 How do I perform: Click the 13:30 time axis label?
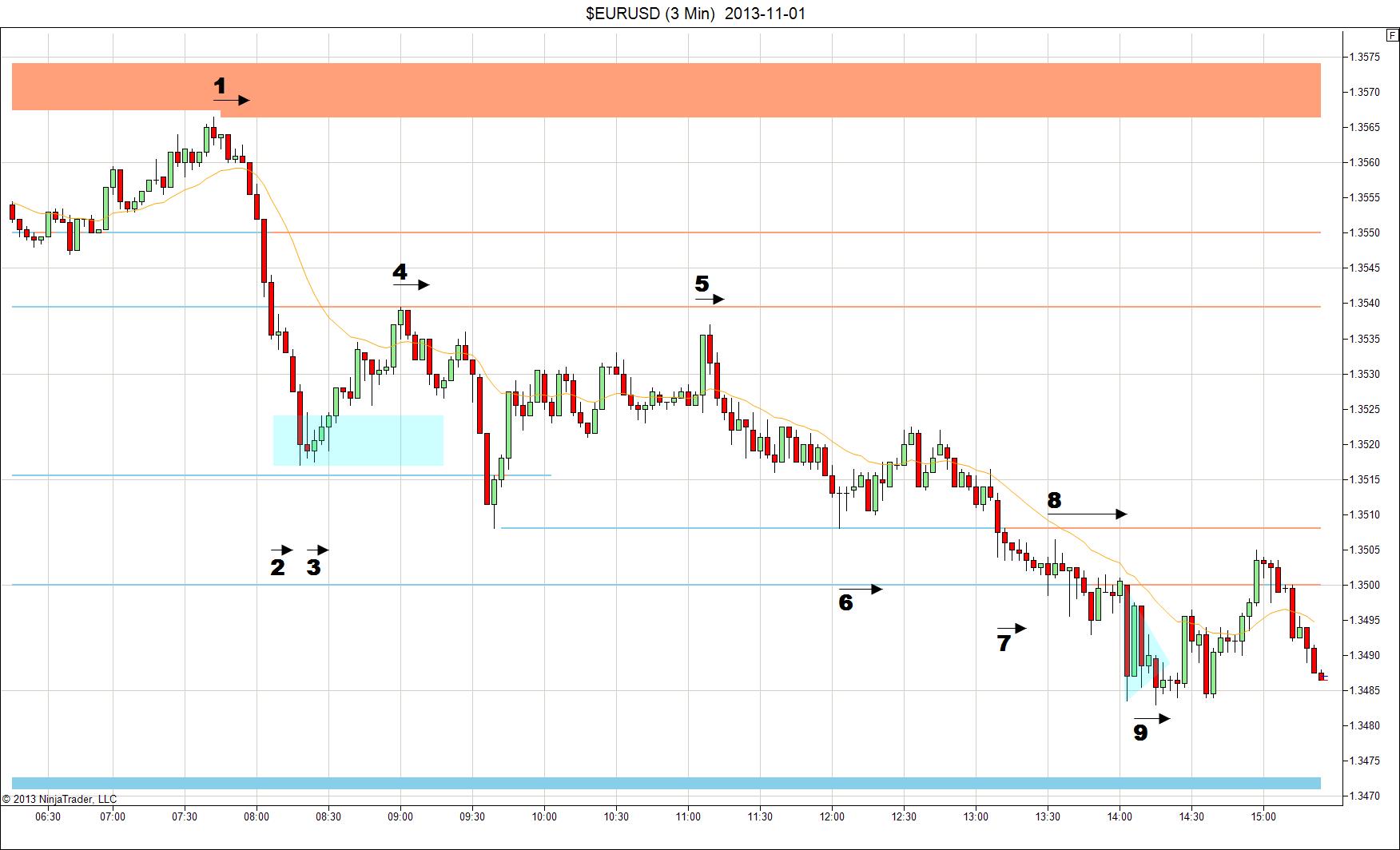point(1048,816)
